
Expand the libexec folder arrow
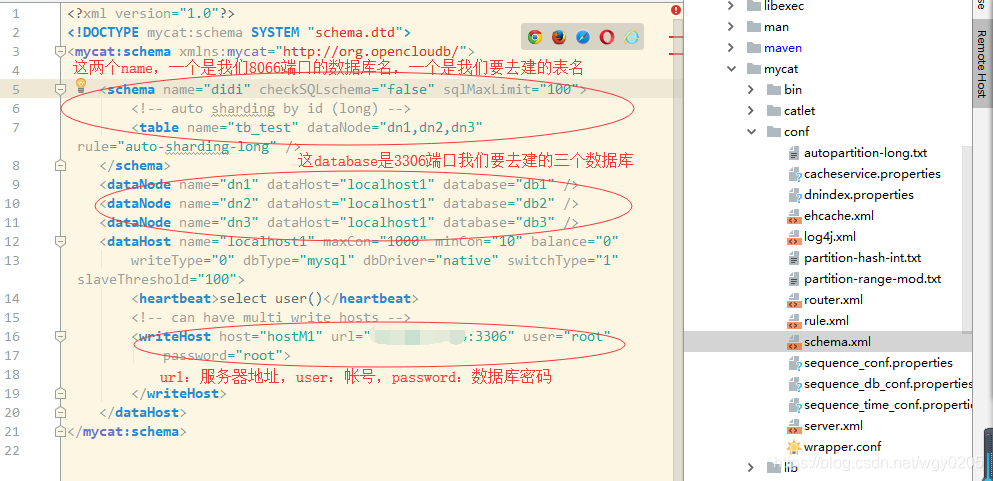731,6
